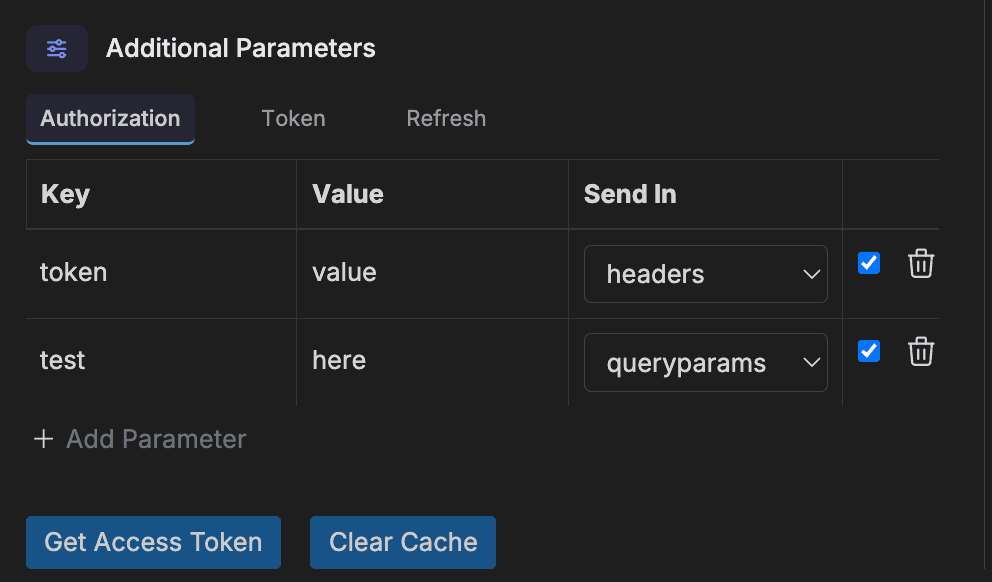
Task: Edit the key field containing token
Action: (160, 272)
